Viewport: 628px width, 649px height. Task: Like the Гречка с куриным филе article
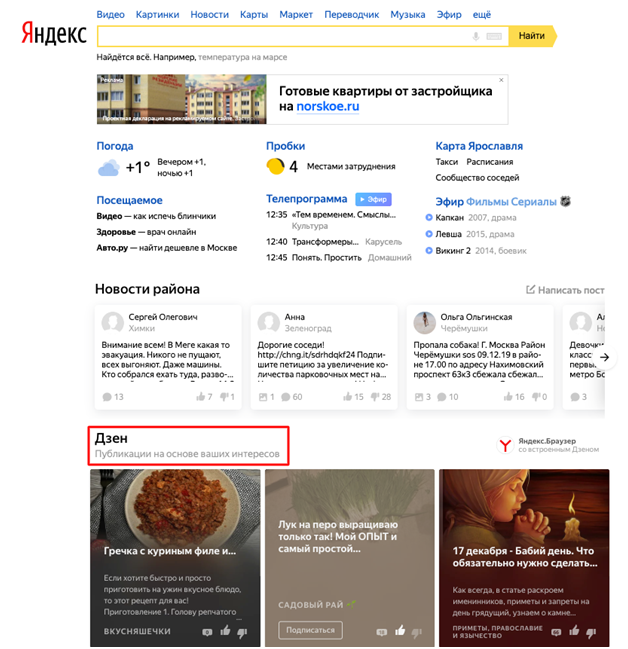click(x=225, y=631)
